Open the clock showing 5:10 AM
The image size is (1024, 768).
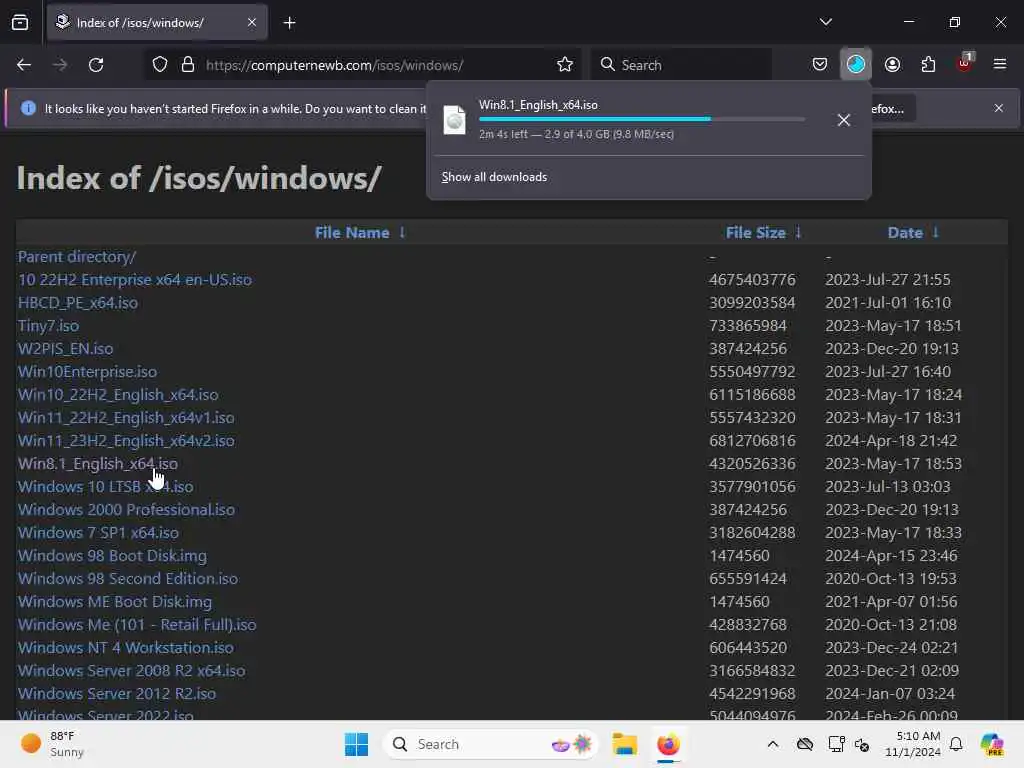pyautogui.click(x=912, y=744)
